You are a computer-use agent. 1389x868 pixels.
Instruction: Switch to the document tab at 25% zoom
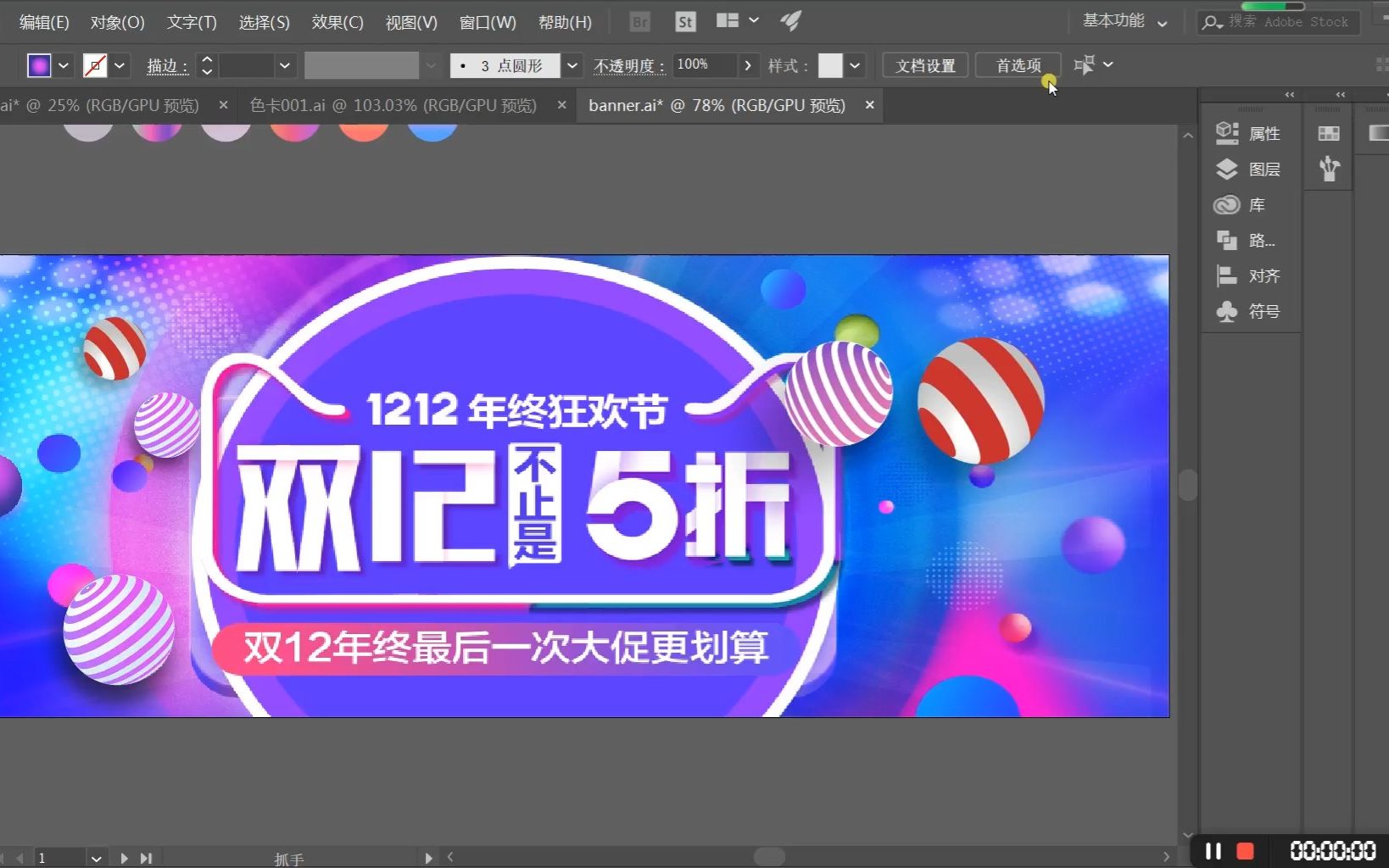coord(99,105)
